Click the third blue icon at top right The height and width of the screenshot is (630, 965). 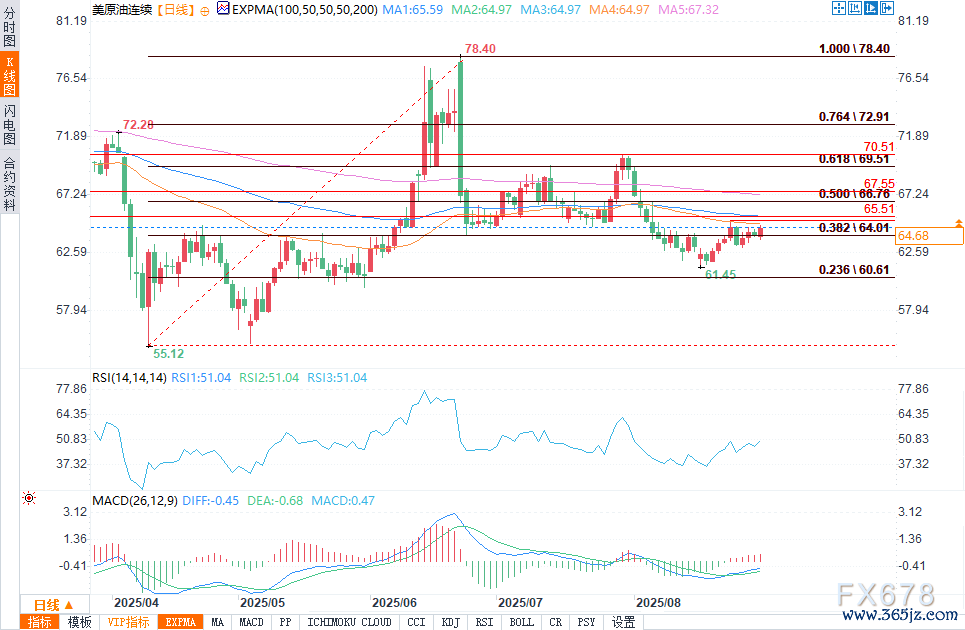(869, 8)
